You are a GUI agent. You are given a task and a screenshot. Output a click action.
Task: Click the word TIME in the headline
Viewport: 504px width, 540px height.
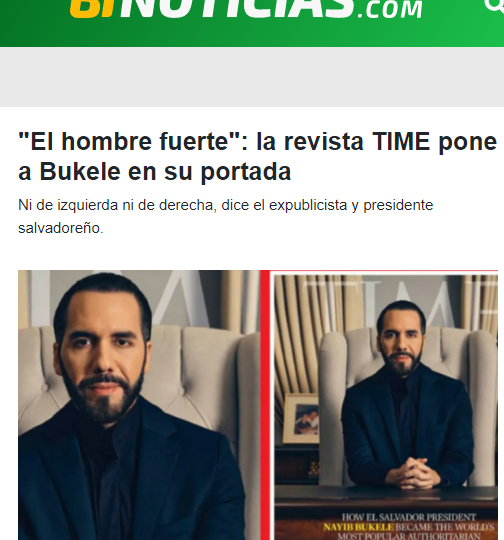click(x=401, y=141)
